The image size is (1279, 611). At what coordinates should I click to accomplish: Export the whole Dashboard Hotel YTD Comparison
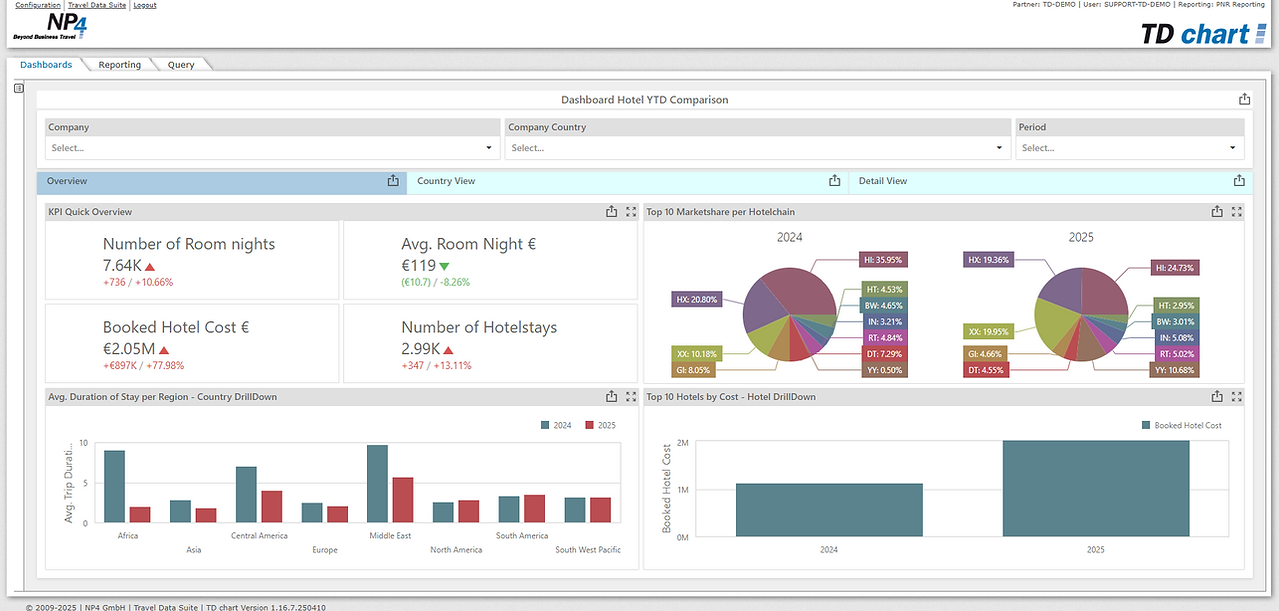(x=1244, y=99)
